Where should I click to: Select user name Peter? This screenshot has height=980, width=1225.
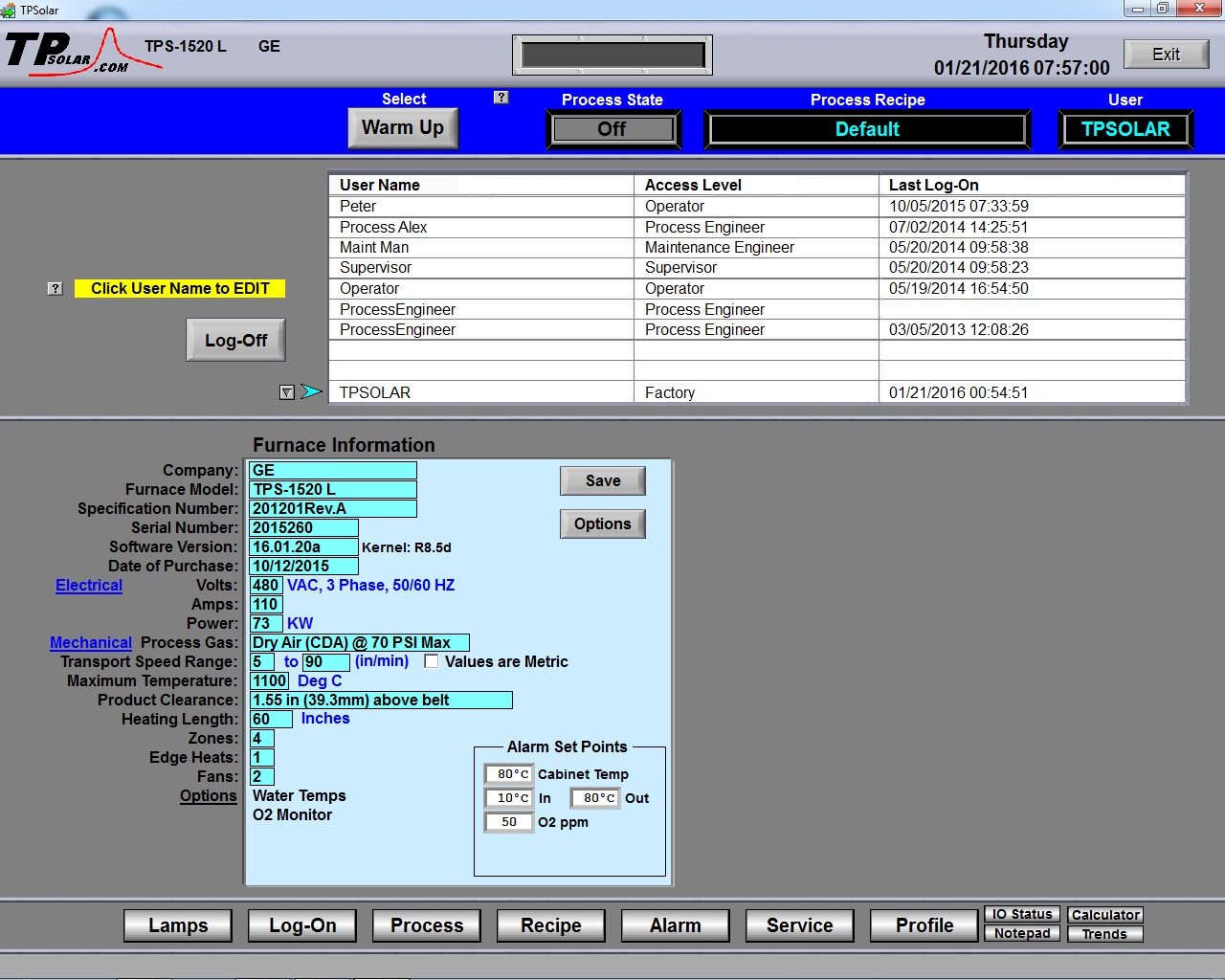358,206
